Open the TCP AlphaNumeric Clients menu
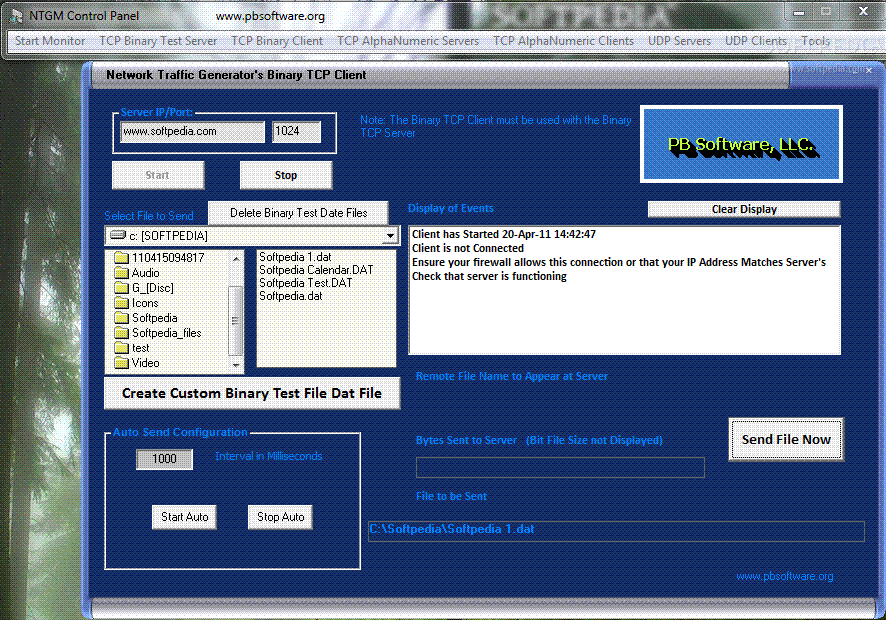Screen dimensions: 886x620 tap(563, 41)
